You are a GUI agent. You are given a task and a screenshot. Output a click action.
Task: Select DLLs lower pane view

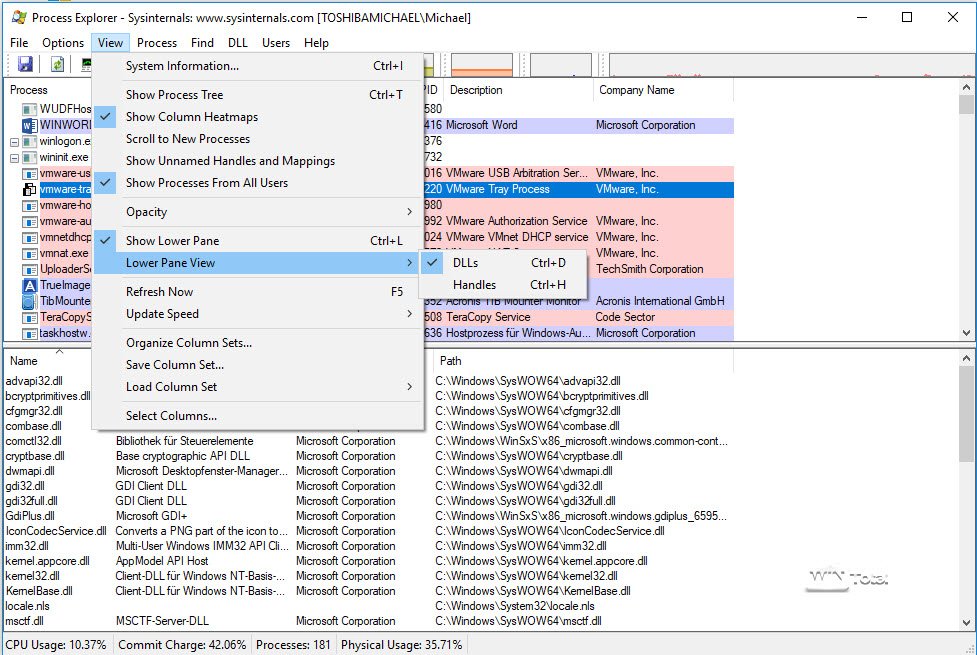[x=503, y=262]
